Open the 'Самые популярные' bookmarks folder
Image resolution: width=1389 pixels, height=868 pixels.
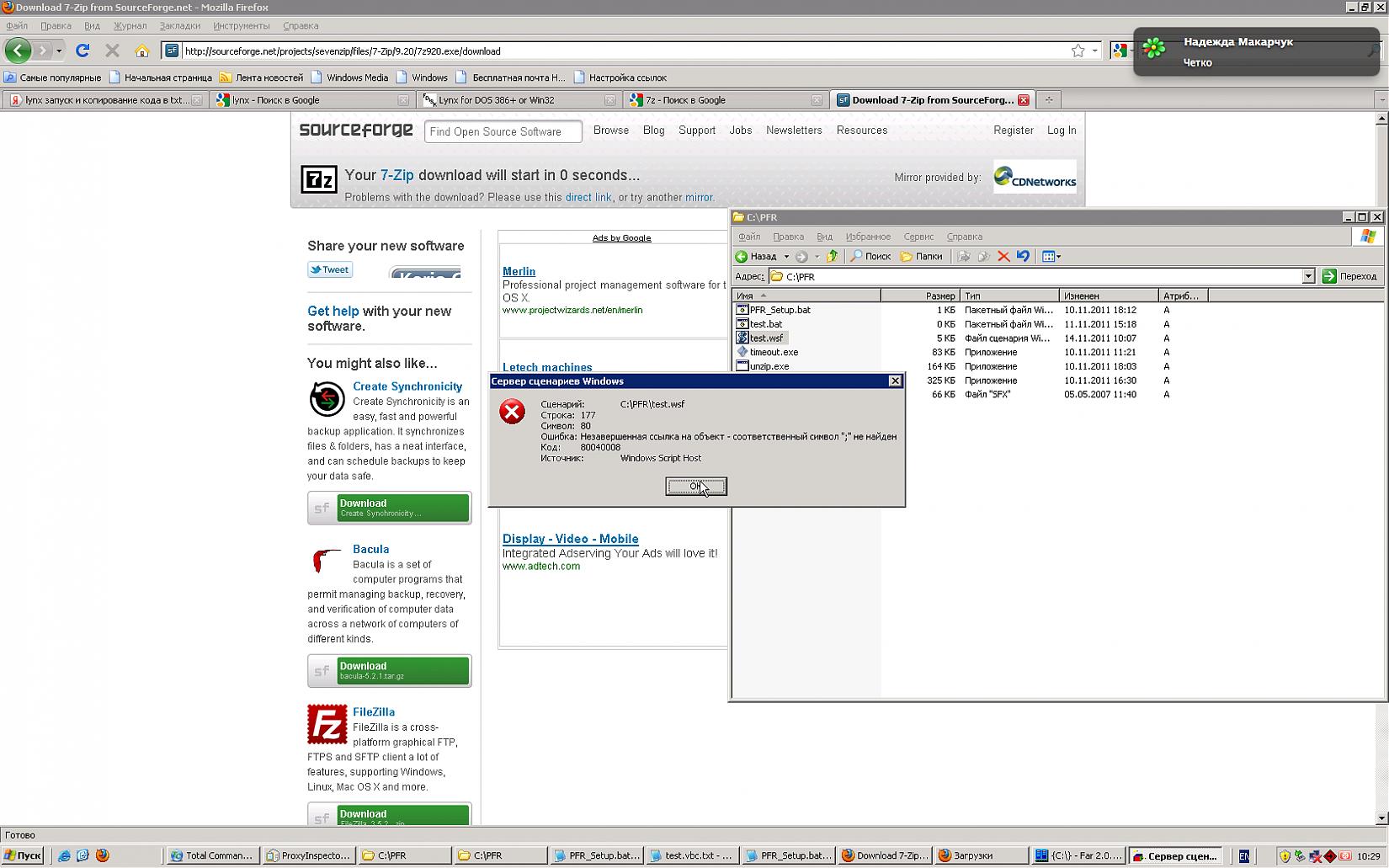coord(52,77)
